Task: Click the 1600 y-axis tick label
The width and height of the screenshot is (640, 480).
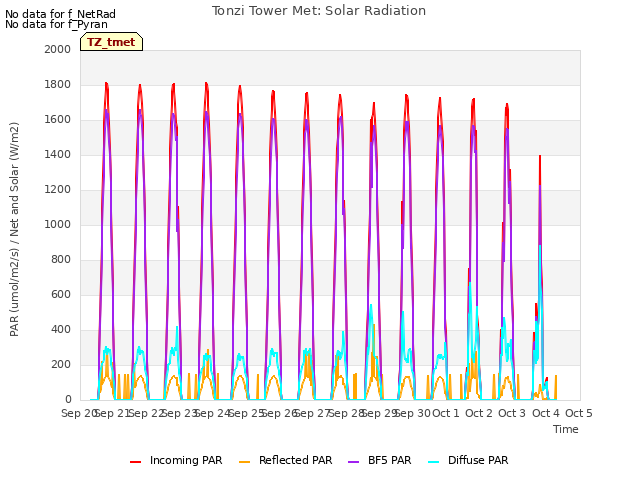Action: tap(58, 120)
